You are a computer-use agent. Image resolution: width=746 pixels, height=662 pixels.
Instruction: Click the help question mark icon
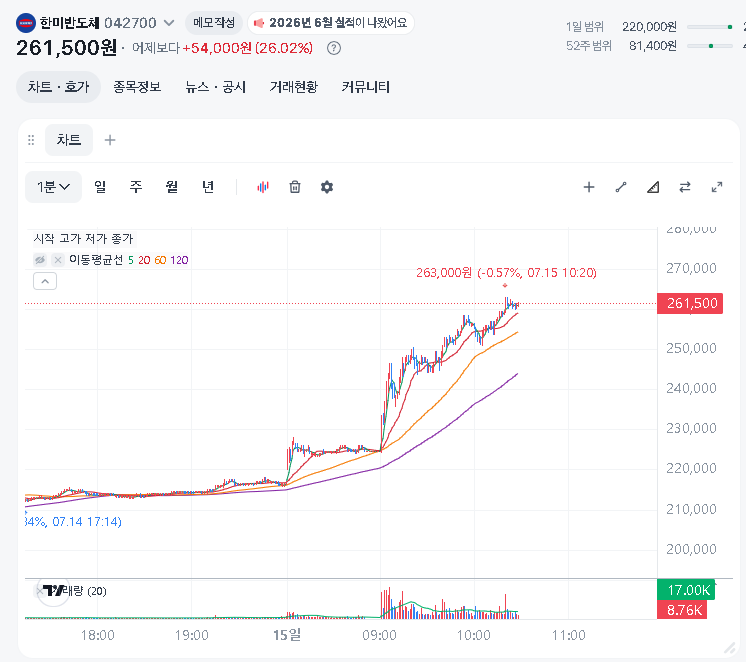pyautogui.click(x=334, y=48)
